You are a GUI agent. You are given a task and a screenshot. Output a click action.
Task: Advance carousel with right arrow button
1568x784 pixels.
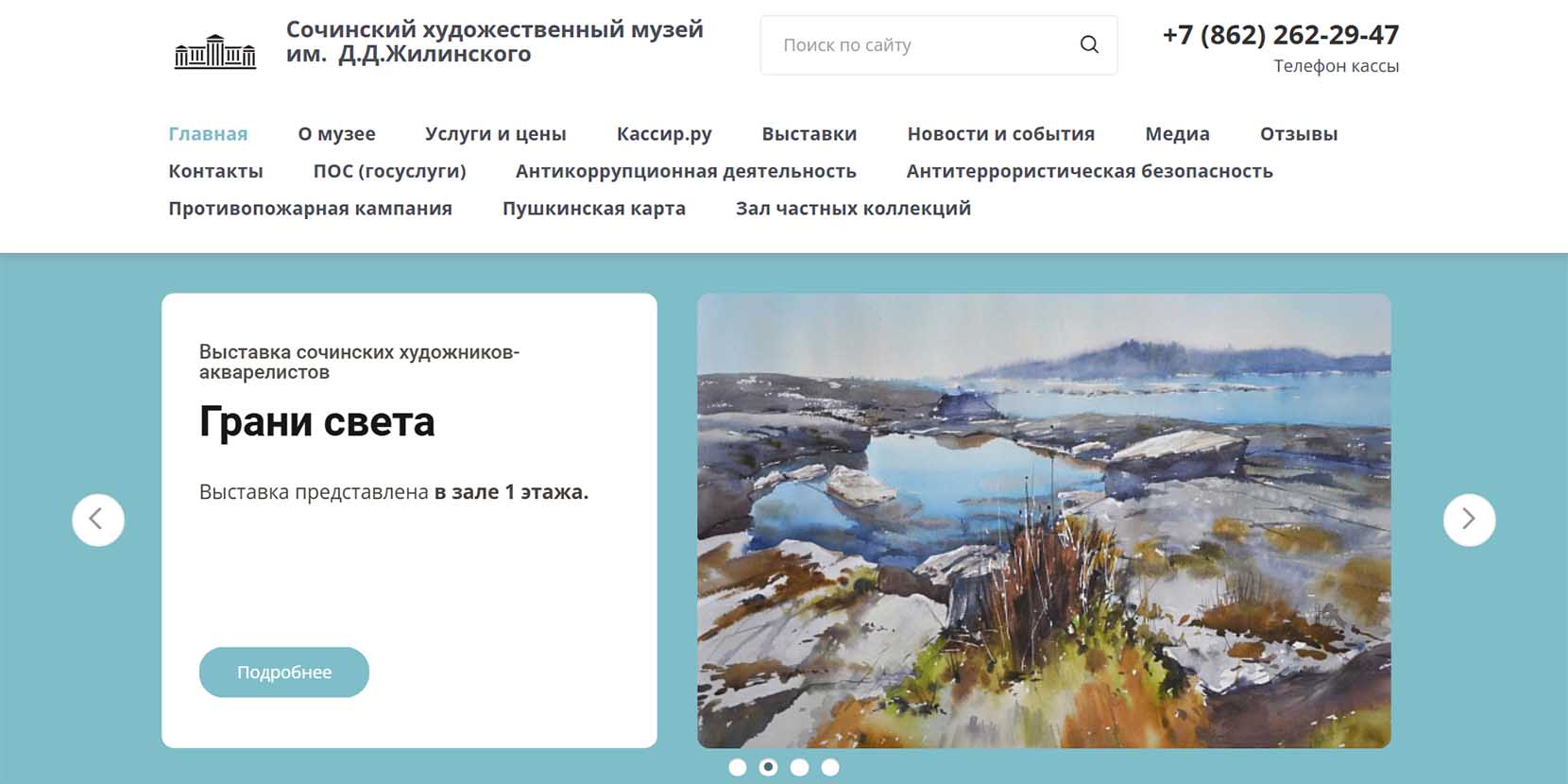pyautogui.click(x=1469, y=520)
